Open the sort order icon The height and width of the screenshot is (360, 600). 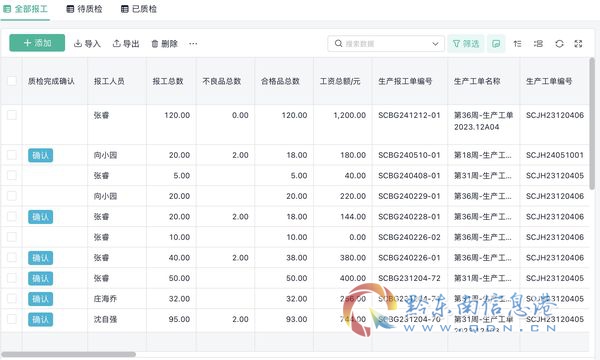517,44
